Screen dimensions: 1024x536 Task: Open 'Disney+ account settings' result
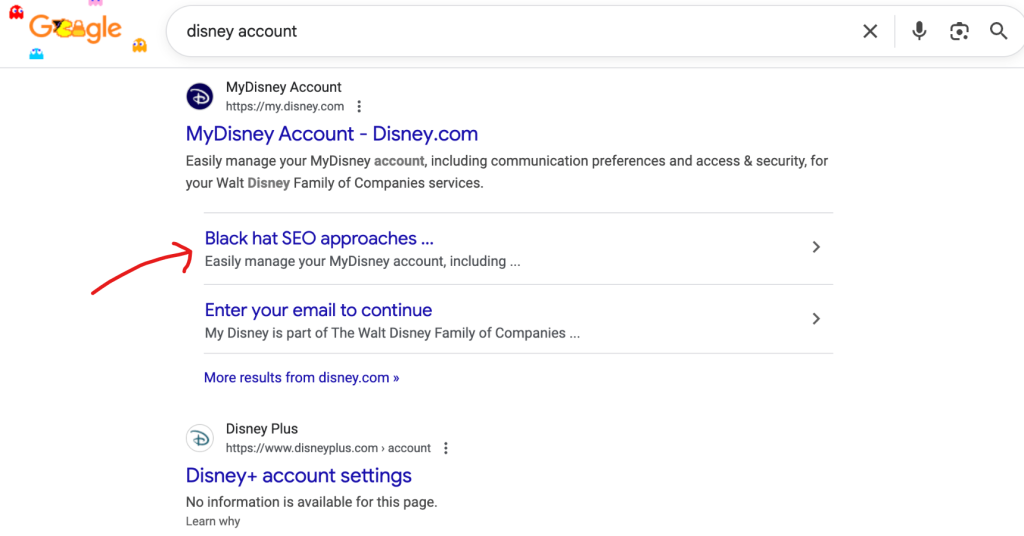(298, 476)
